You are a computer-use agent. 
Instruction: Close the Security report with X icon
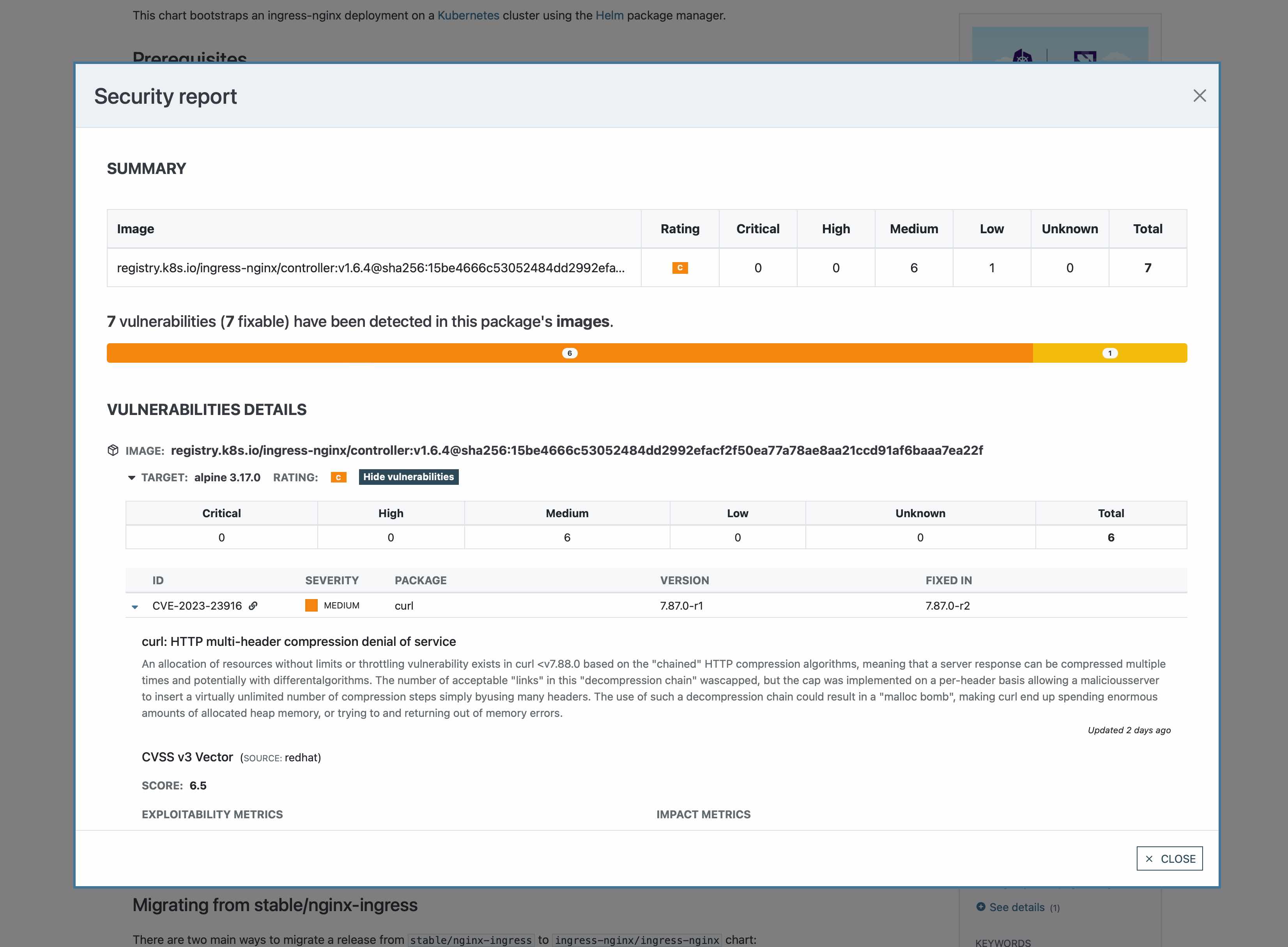(x=1199, y=96)
